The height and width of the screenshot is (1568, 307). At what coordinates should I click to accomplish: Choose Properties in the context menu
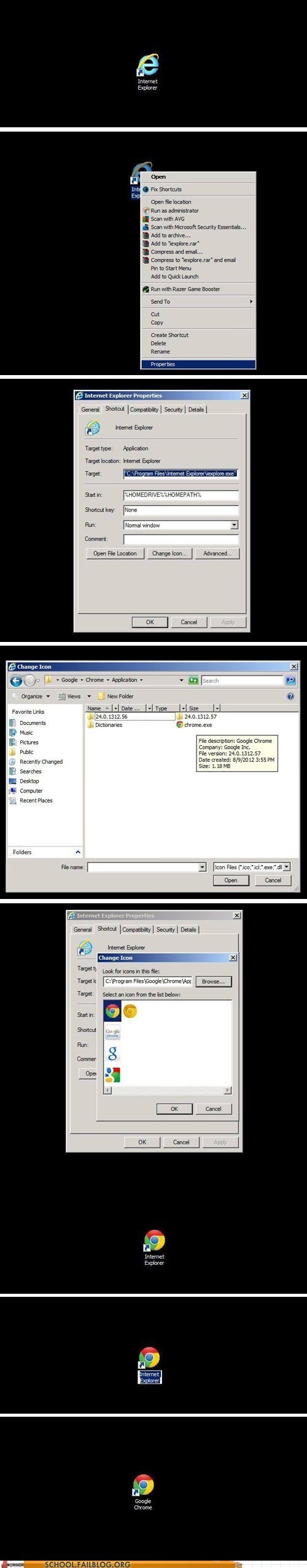pos(198,364)
